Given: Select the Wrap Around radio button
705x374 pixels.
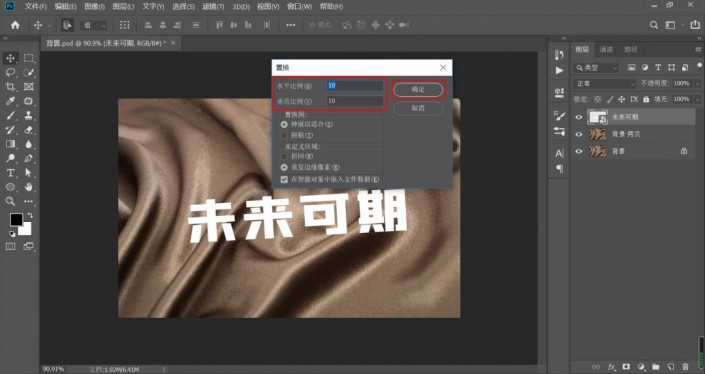Looking at the screenshot, I should pos(284,156).
